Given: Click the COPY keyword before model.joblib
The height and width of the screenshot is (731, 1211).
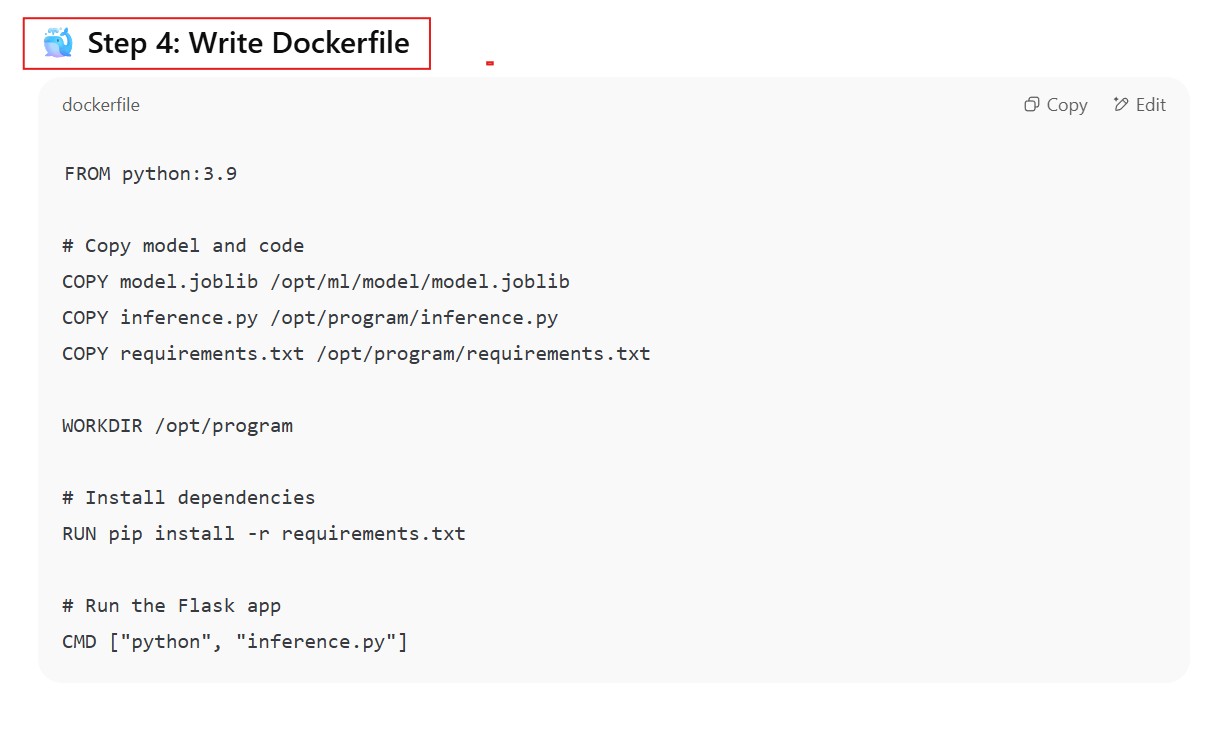Looking at the screenshot, I should click(85, 282).
